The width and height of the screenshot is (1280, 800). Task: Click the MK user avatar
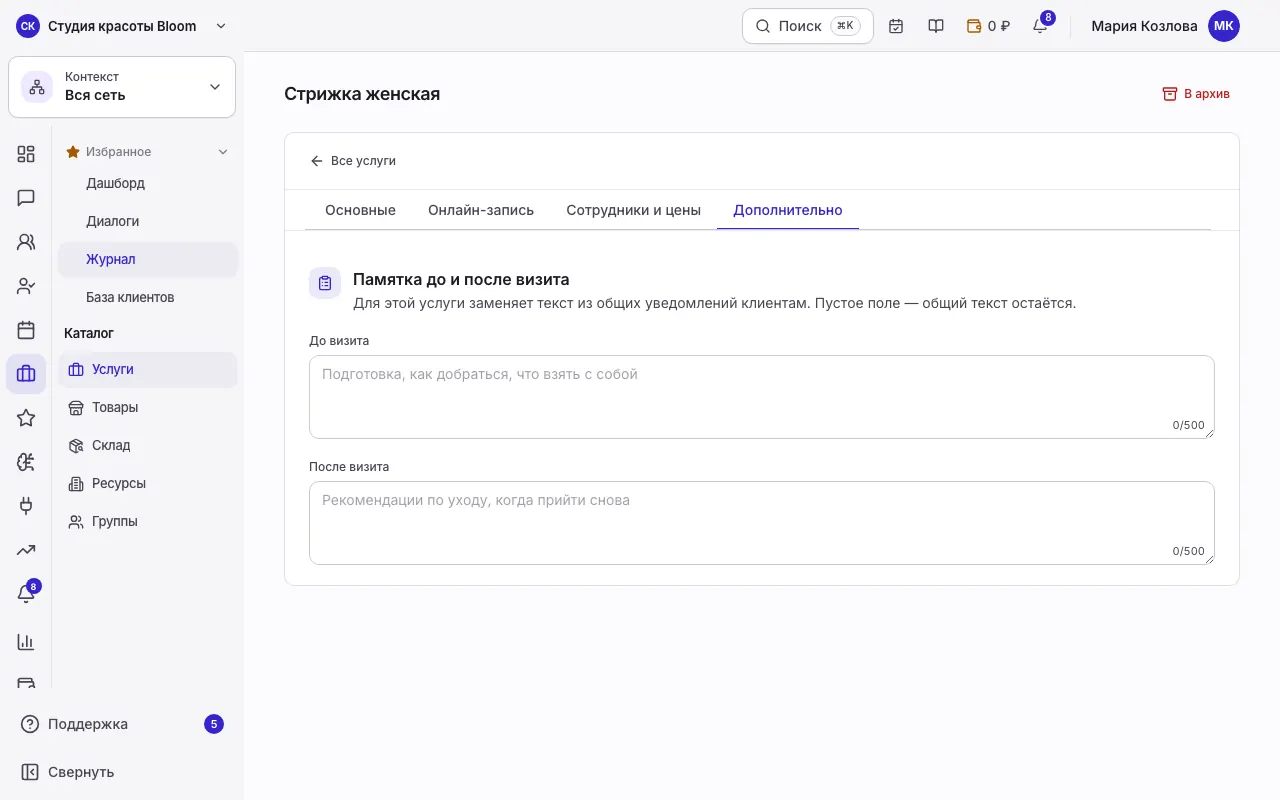click(1224, 26)
